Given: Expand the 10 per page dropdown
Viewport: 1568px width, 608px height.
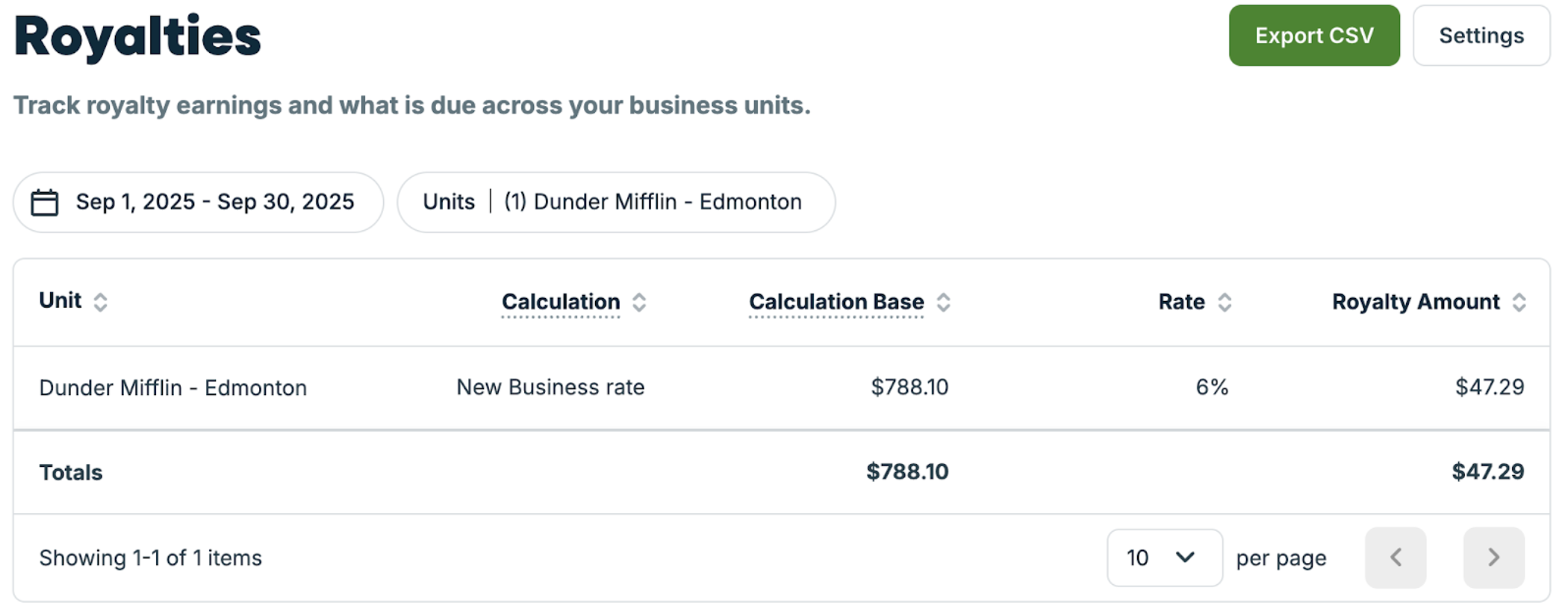Looking at the screenshot, I should click(1163, 557).
